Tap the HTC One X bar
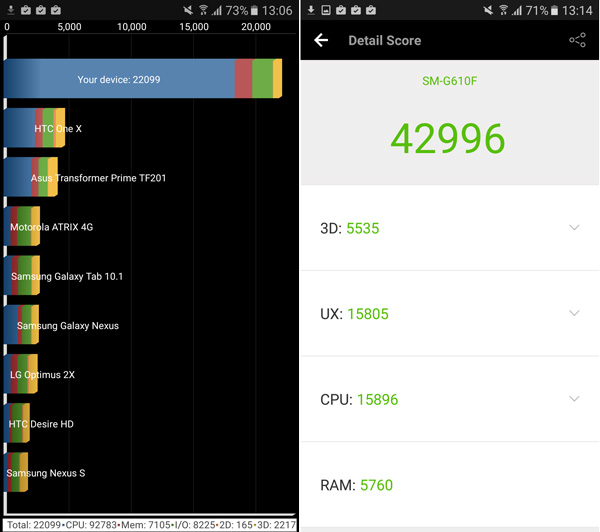The height and width of the screenshot is (532, 600). [x=34, y=128]
